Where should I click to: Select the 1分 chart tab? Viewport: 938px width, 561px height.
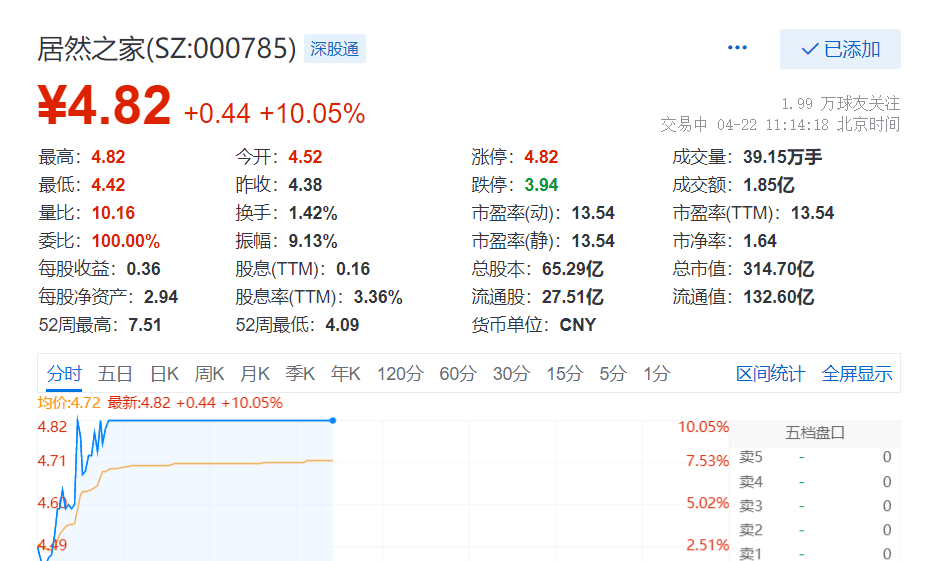click(656, 374)
